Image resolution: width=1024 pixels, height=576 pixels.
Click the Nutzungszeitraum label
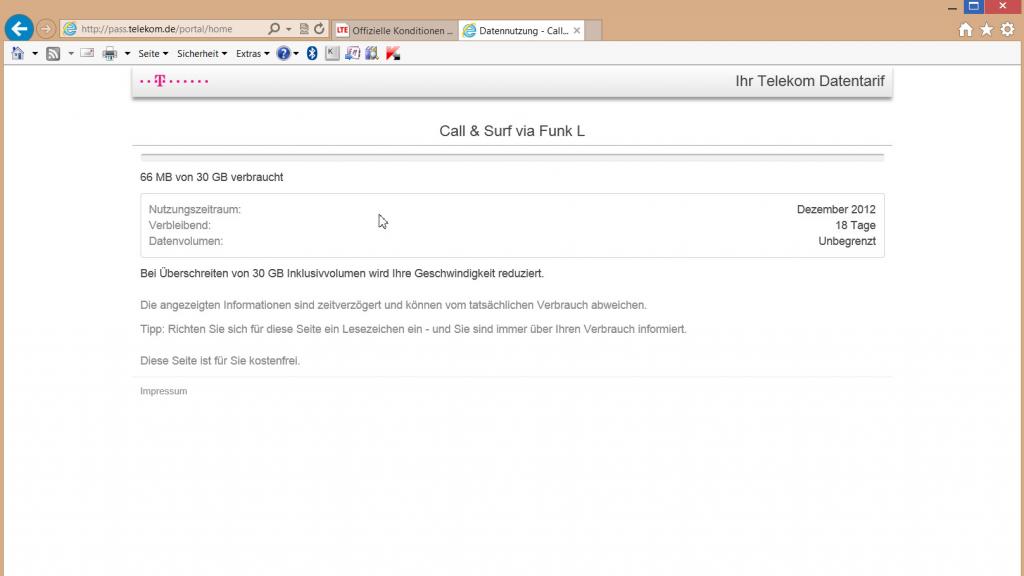point(195,210)
